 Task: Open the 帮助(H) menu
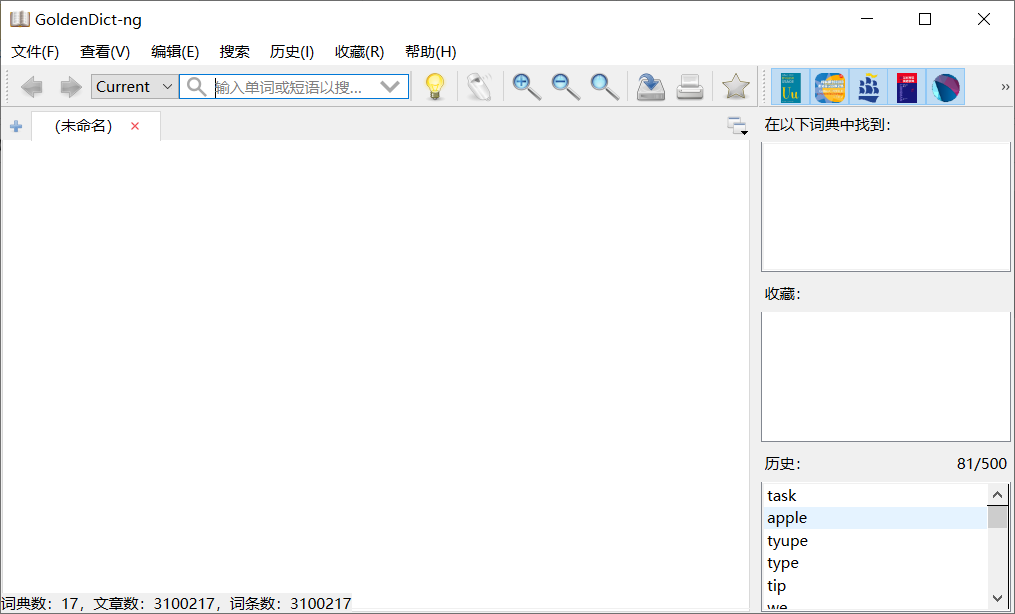coord(430,52)
